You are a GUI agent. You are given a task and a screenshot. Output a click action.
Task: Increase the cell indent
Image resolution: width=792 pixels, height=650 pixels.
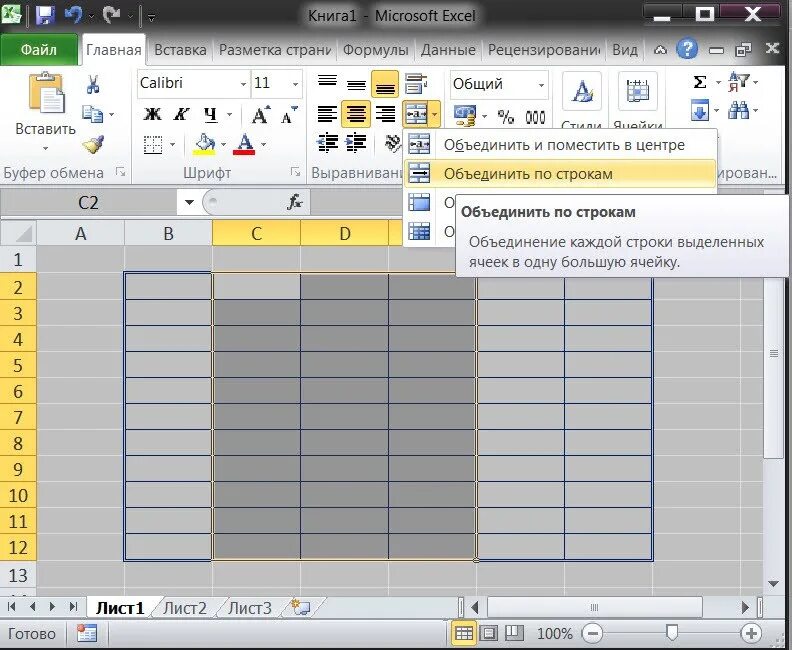click(356, 143)
